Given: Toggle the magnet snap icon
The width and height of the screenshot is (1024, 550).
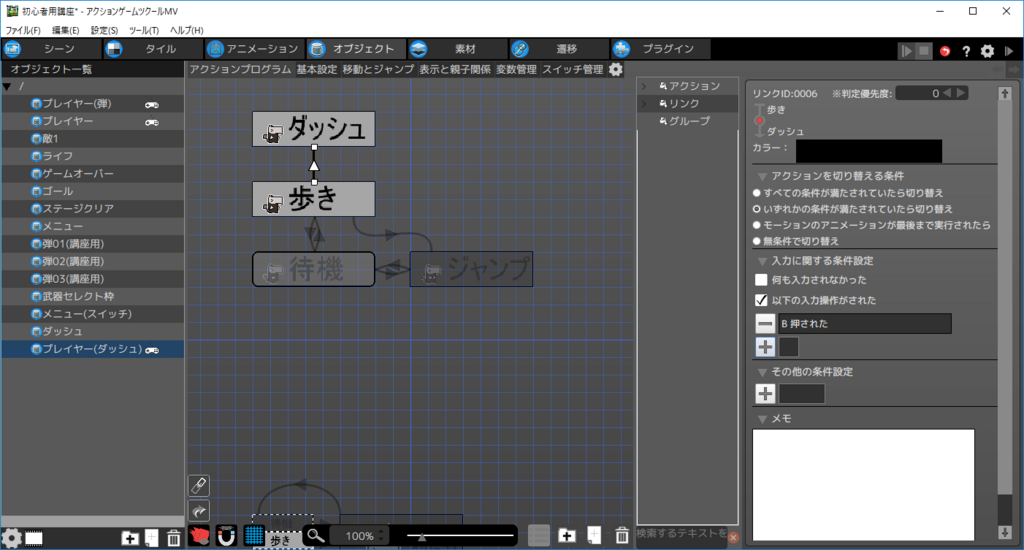Looking at the screenshot, I should (x=226, y=536).
